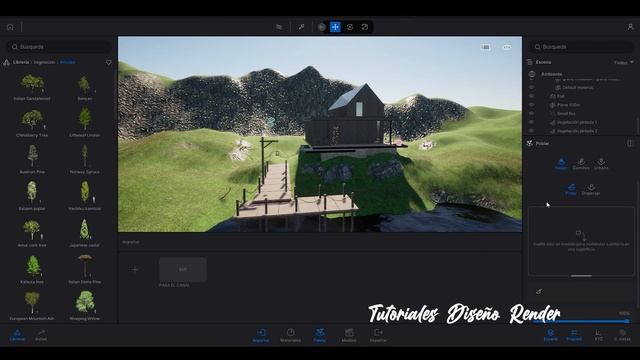The height and width of the screenshot is (360, 640).
Task: Select the Italian Stone Pine tree
Action: coord(84,270)
